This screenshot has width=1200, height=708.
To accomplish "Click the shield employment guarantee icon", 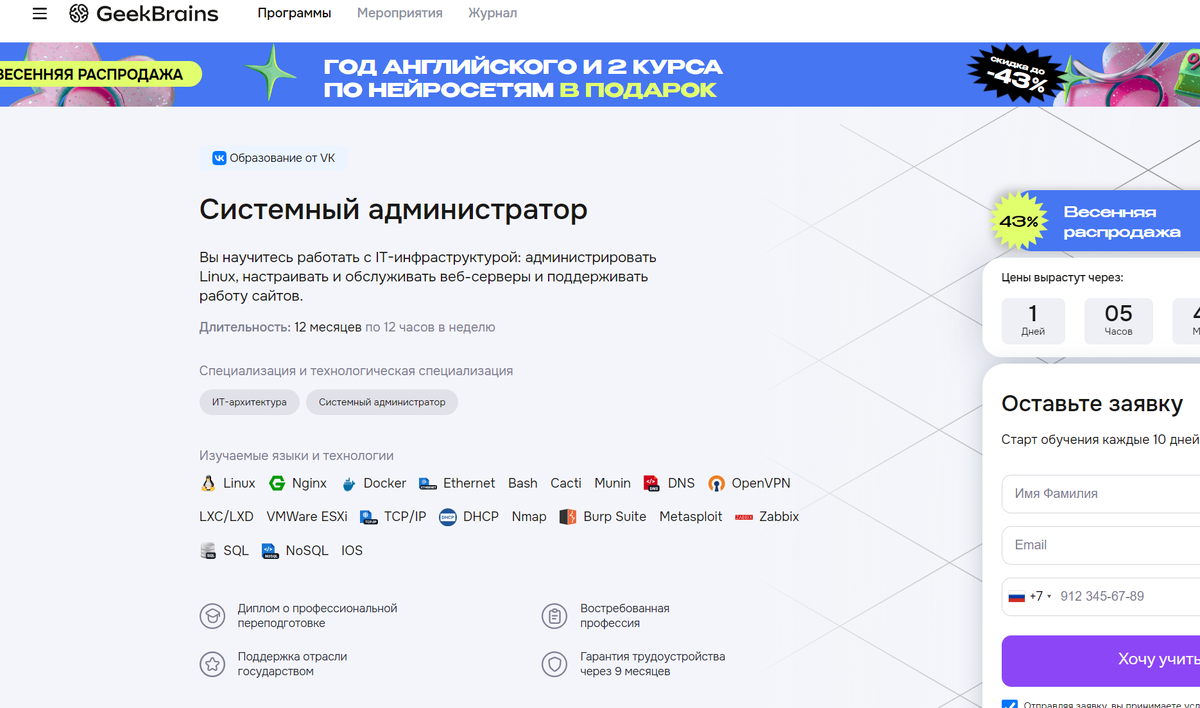I will (x=554, y=664).
